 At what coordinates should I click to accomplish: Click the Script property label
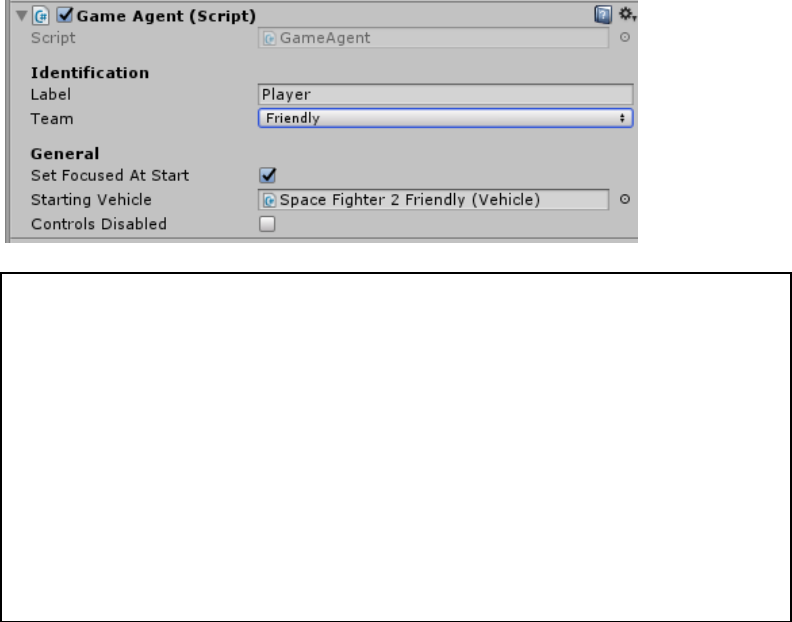[x=53, y=38]
